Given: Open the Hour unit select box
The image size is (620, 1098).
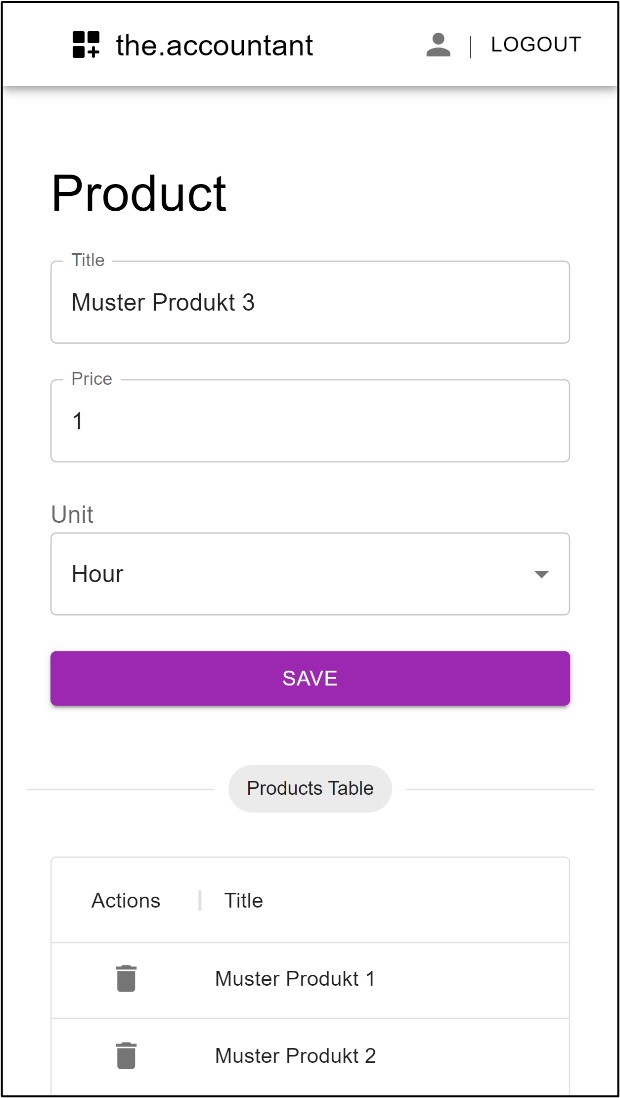Looking at the screenshot, I should click(x=310, y=574).
